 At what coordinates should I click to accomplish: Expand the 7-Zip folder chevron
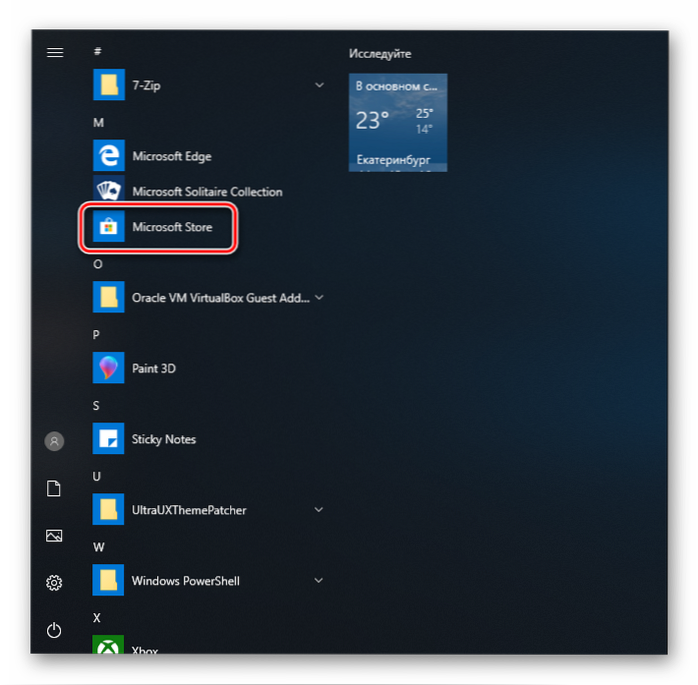click(x=319, y=86)
